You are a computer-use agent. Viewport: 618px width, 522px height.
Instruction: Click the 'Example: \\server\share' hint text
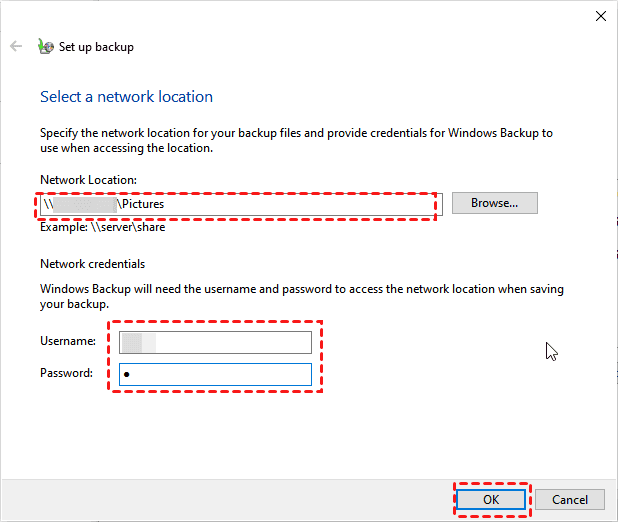point(102,228)
